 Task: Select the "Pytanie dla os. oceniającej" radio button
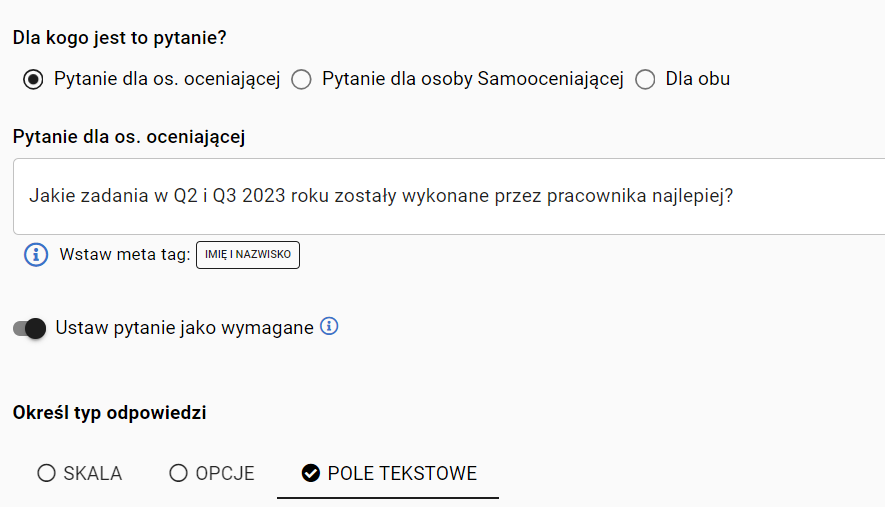click(33, 79)
